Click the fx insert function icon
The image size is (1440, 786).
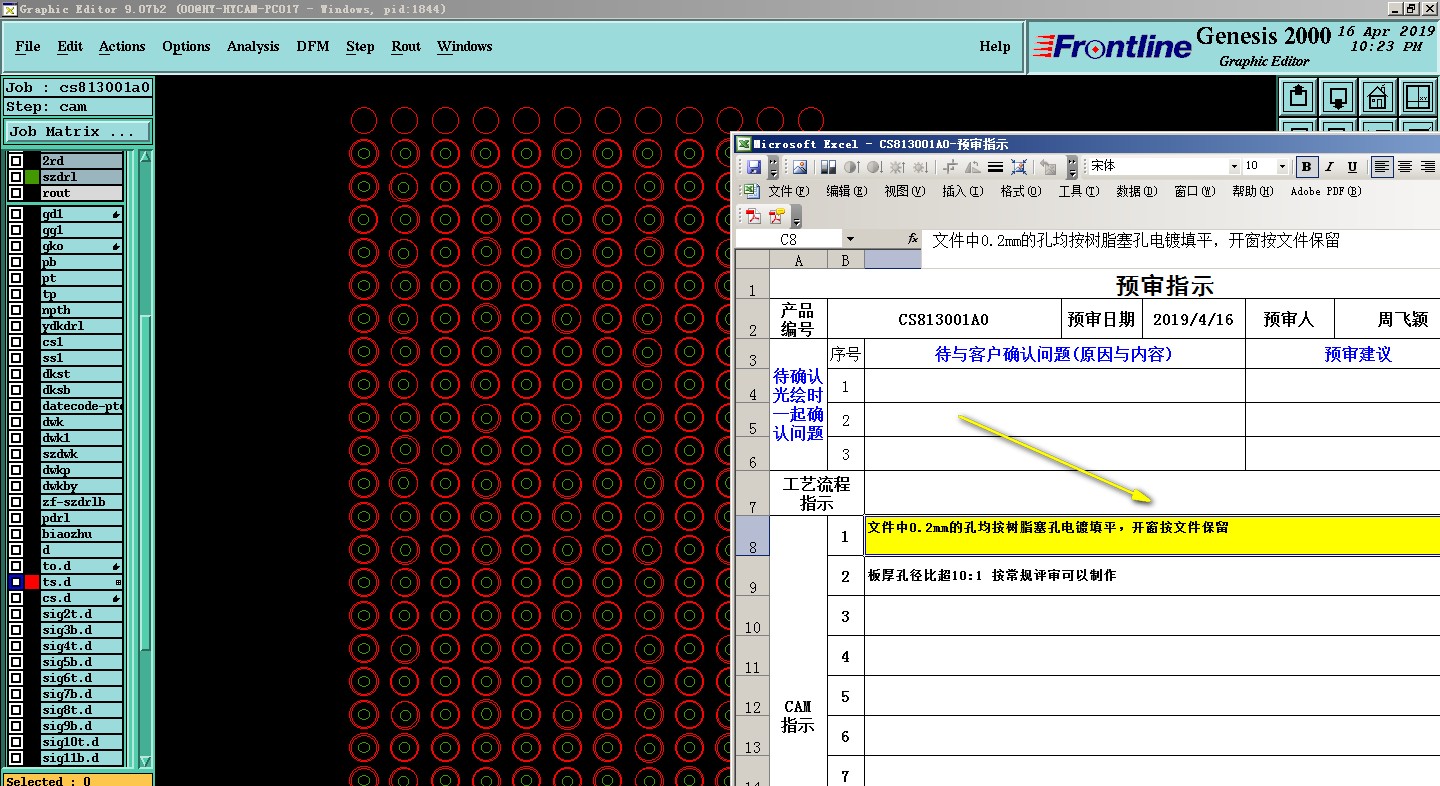pos(912,239)
